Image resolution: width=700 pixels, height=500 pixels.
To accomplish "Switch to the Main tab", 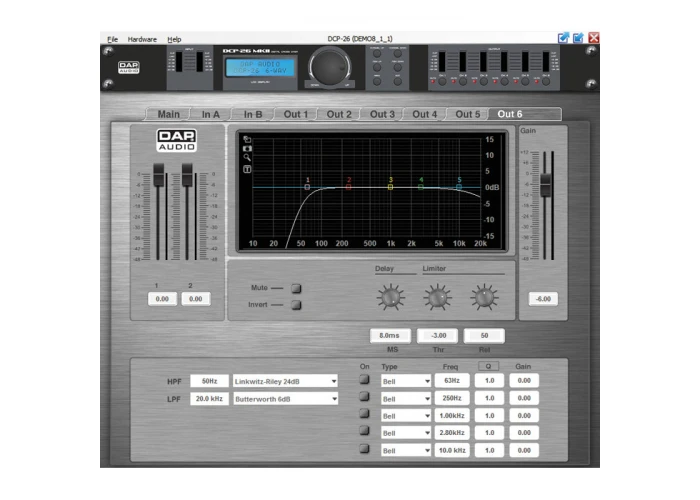I will click(168, 114).
